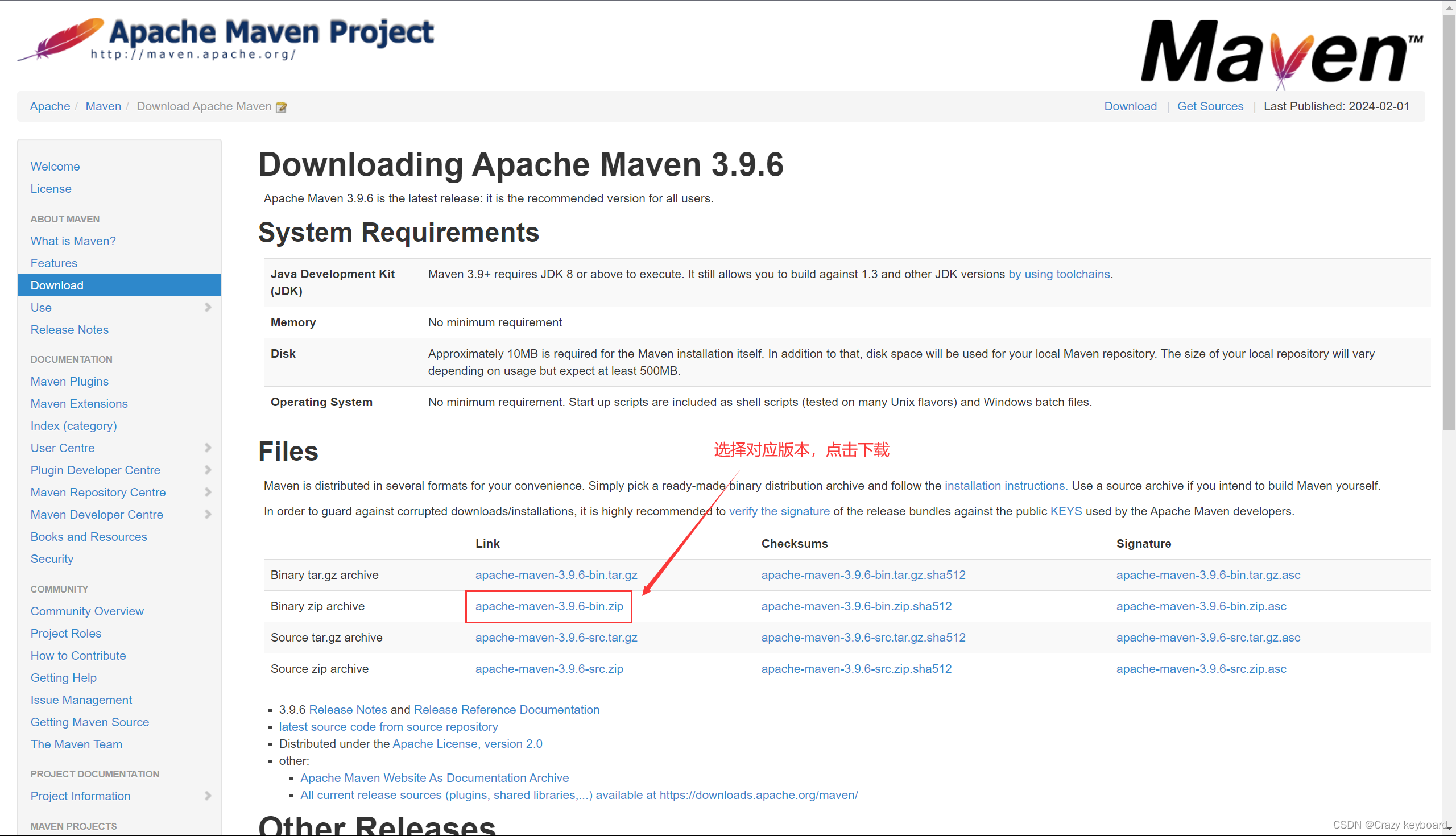This screenshot has height=836, width=1456.
Task: Click the verify the signature link
Action: pyautogui.click(x=779, y=511)
